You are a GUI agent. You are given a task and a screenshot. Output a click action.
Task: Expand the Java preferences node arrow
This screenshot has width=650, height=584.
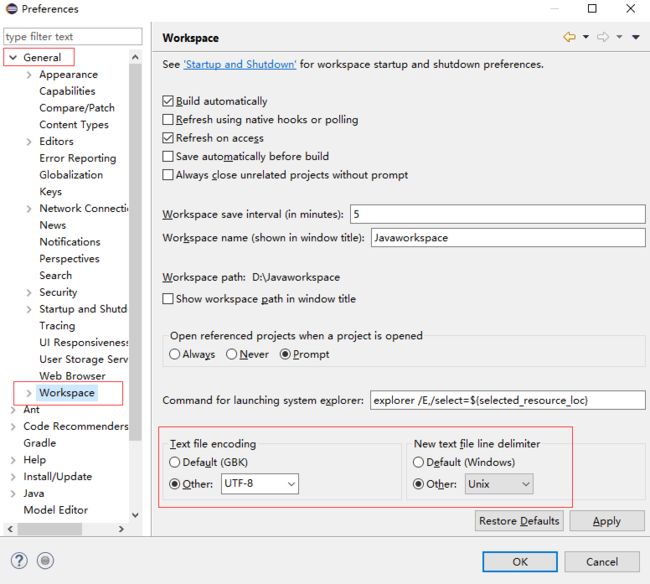[x=13, y=494]
